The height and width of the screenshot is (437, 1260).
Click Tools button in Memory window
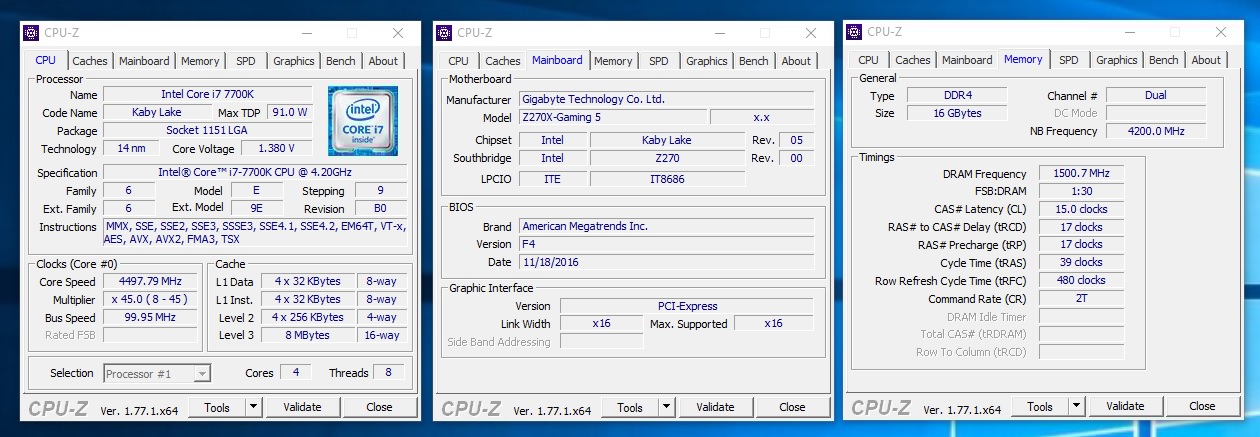point(1040,406)
